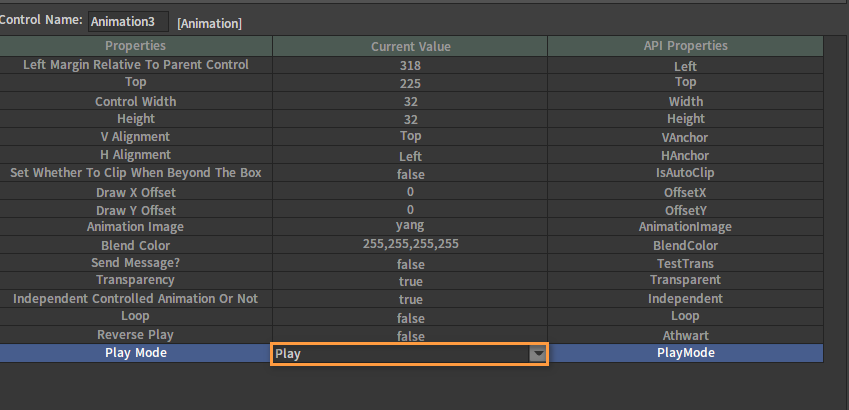Select Set Whether To Clip property label
Viewport: 849px width, 410px height.
136,173
